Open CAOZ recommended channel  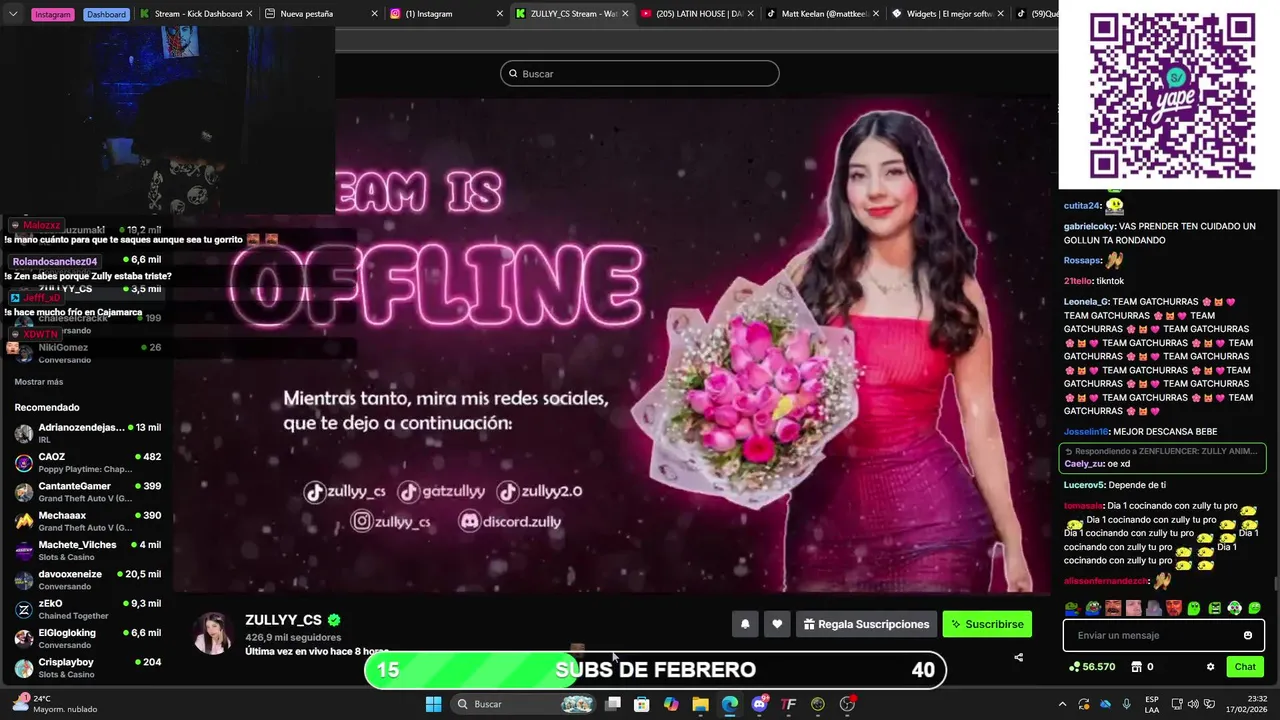87,462
